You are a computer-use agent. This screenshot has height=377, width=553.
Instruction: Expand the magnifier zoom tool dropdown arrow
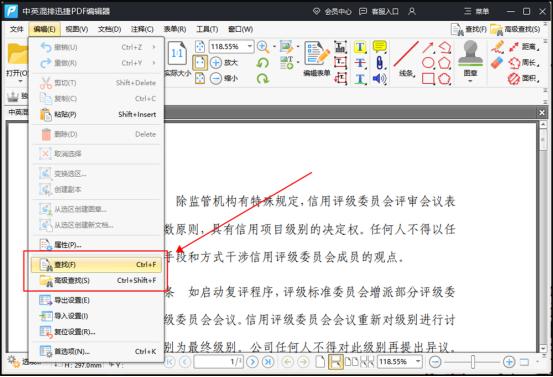pos(274,47)
